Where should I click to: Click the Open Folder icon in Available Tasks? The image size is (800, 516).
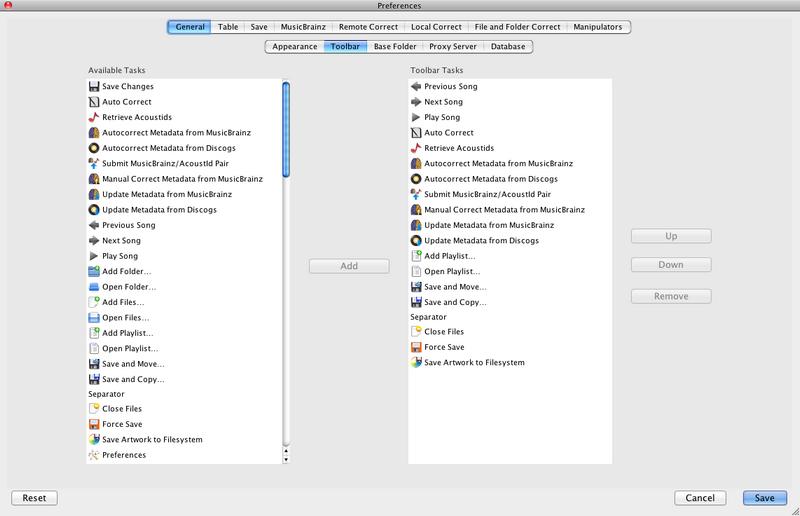tap(94, 287)
